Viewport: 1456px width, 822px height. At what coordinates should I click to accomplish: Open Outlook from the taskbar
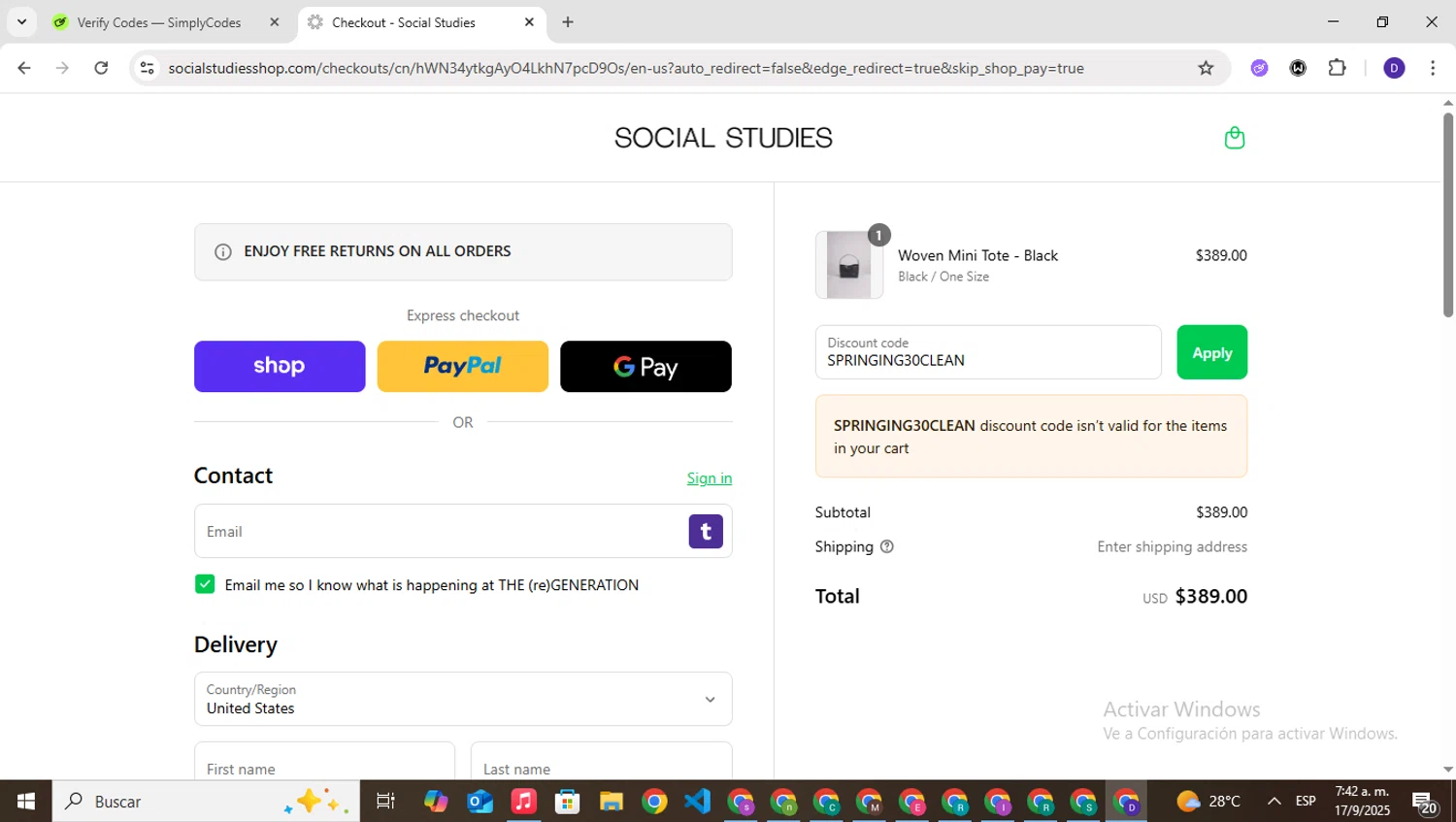click(480, 802)
